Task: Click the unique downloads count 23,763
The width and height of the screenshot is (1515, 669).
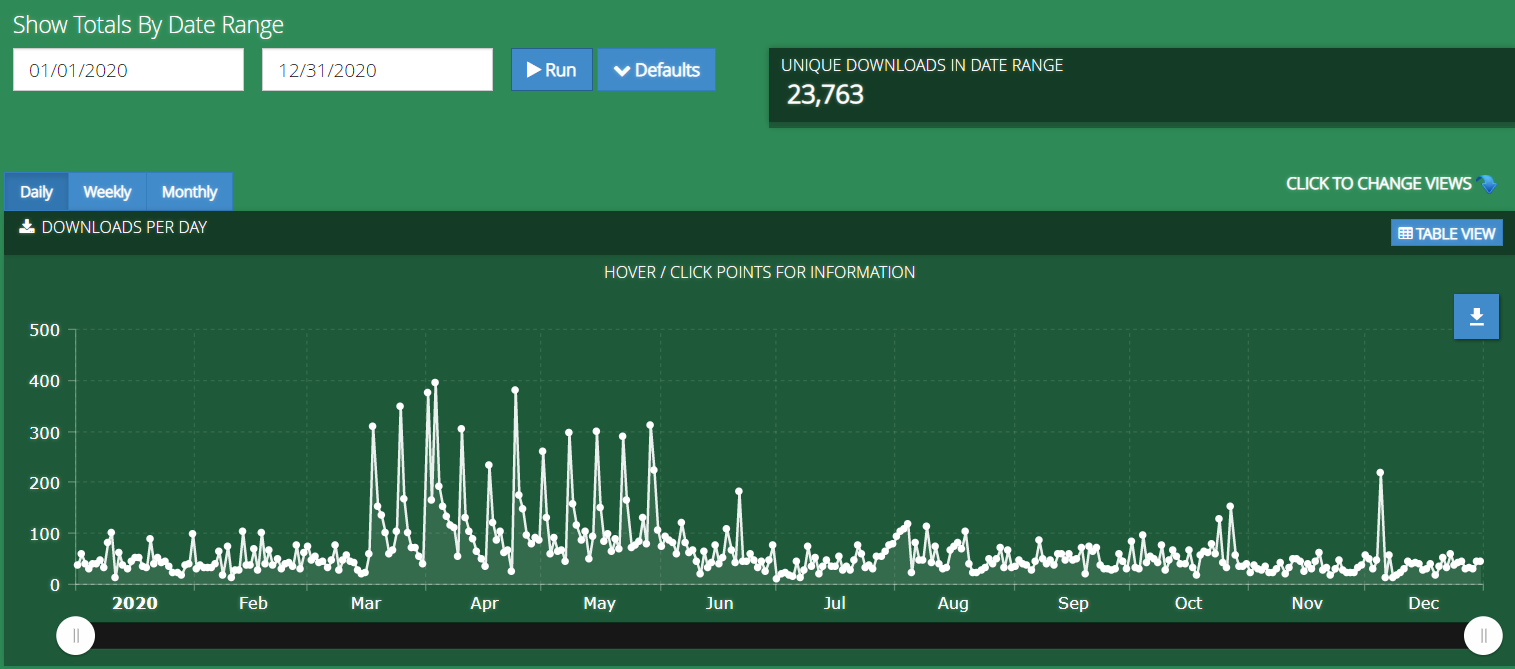Action: point(825,95)
